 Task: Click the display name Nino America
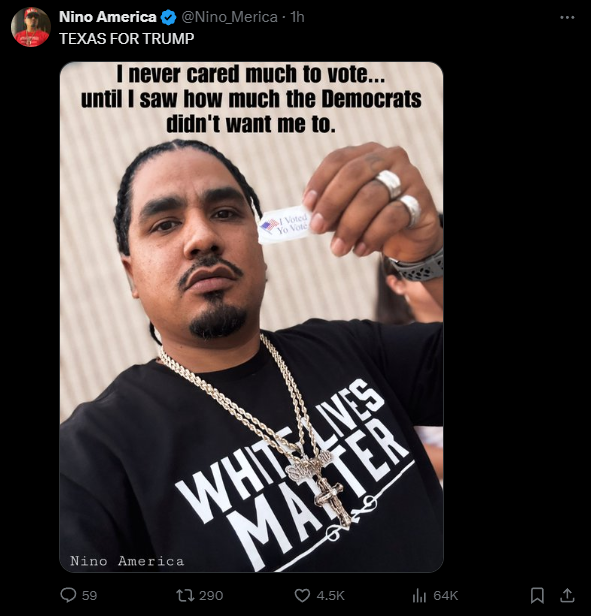(108, 17)
